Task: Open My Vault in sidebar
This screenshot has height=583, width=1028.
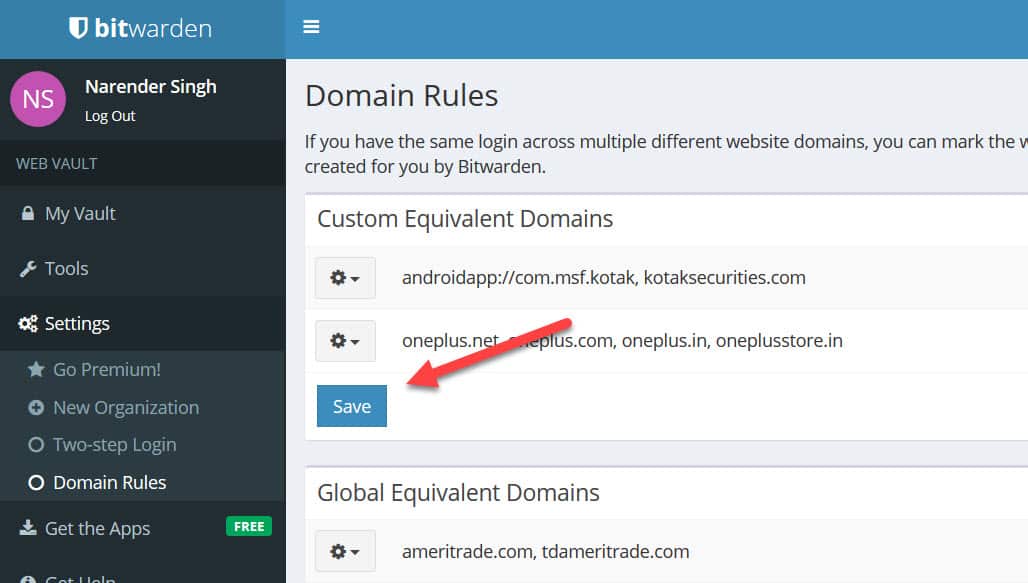Action: point(143,214)
